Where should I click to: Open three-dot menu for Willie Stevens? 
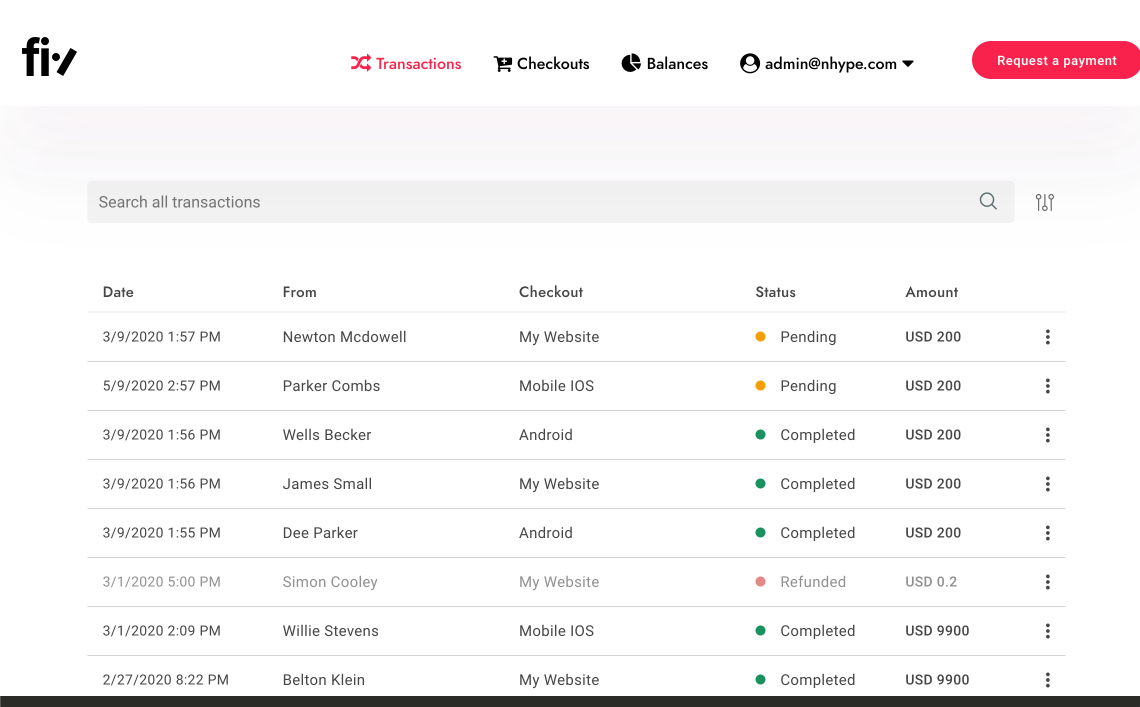tap(1047, 631)
